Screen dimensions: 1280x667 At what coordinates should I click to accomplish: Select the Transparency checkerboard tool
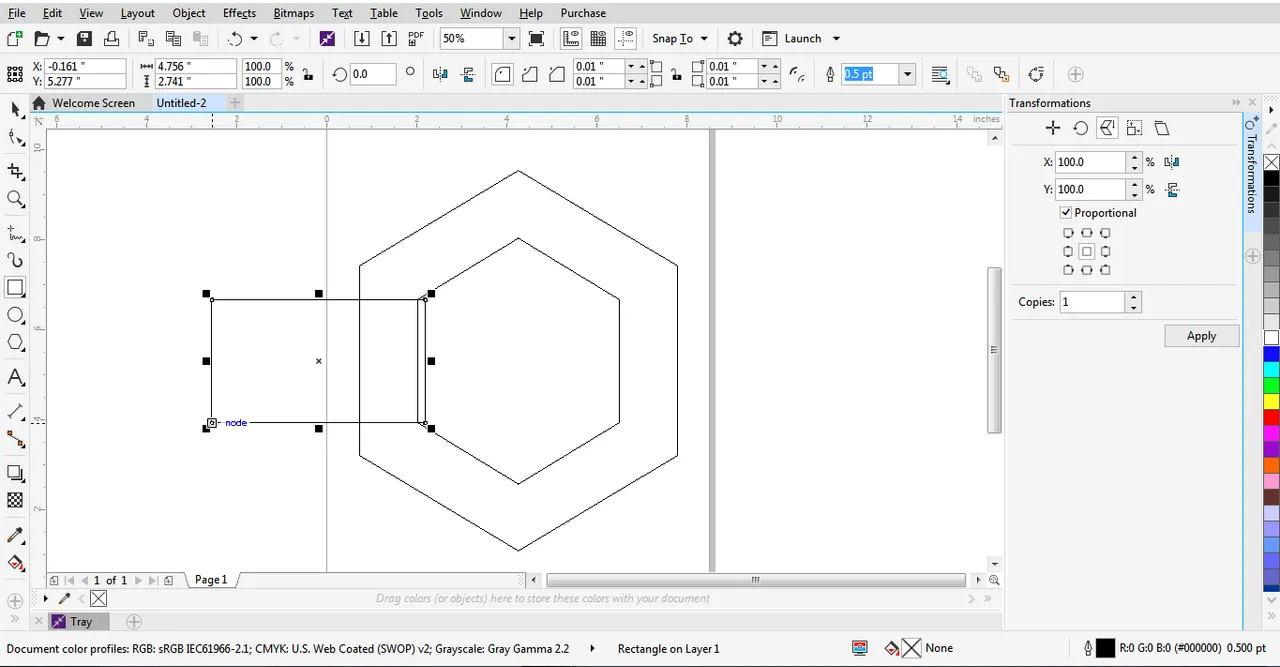click(x=15, y=500)
